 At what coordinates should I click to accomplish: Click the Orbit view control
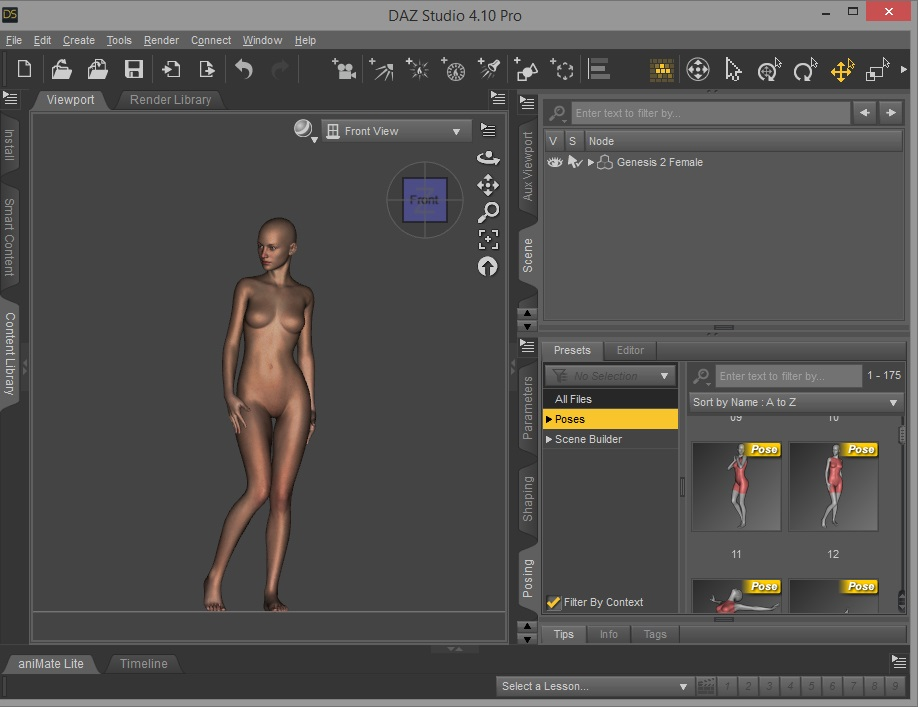click(488, 158)
